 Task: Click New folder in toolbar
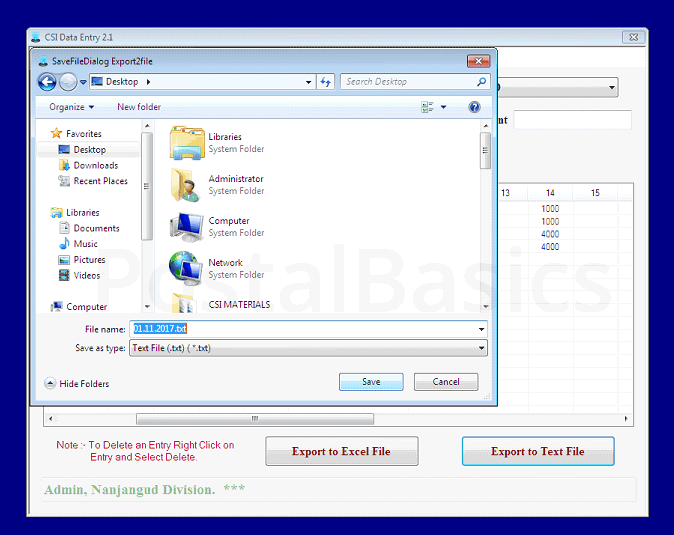139,107
